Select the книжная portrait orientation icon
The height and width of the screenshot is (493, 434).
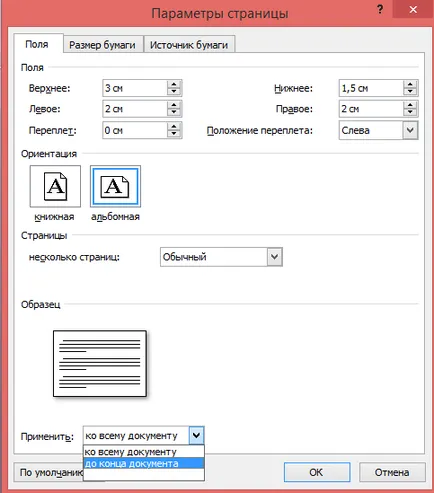(x=55, y=186)
